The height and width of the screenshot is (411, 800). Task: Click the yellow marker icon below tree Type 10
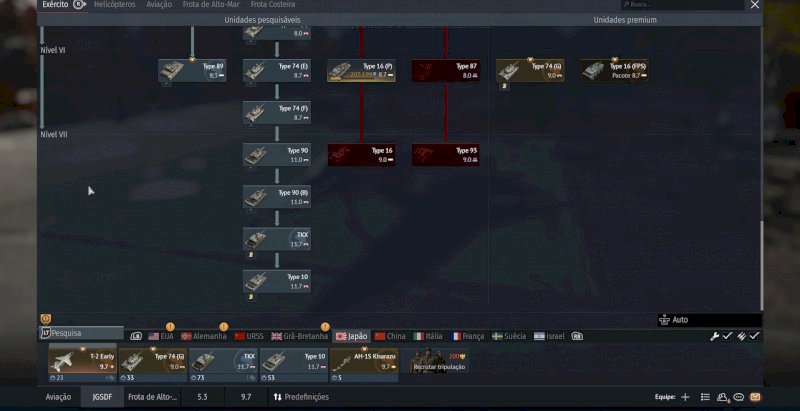[x=251, y=296]
